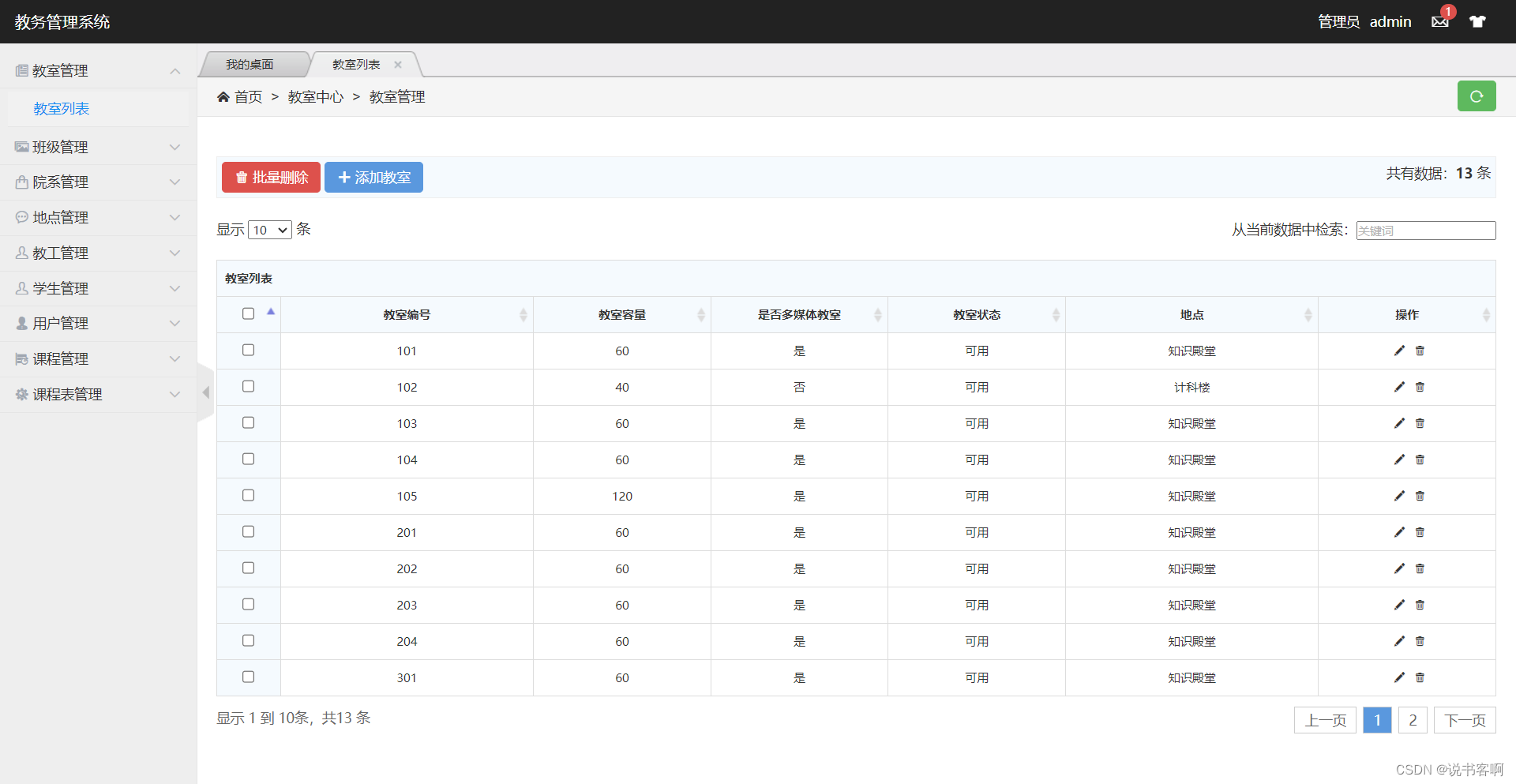Edit classroom 301 with pencil icon
The image size is (1516, 784).
pyautogui.click(x=1399, y=677)
